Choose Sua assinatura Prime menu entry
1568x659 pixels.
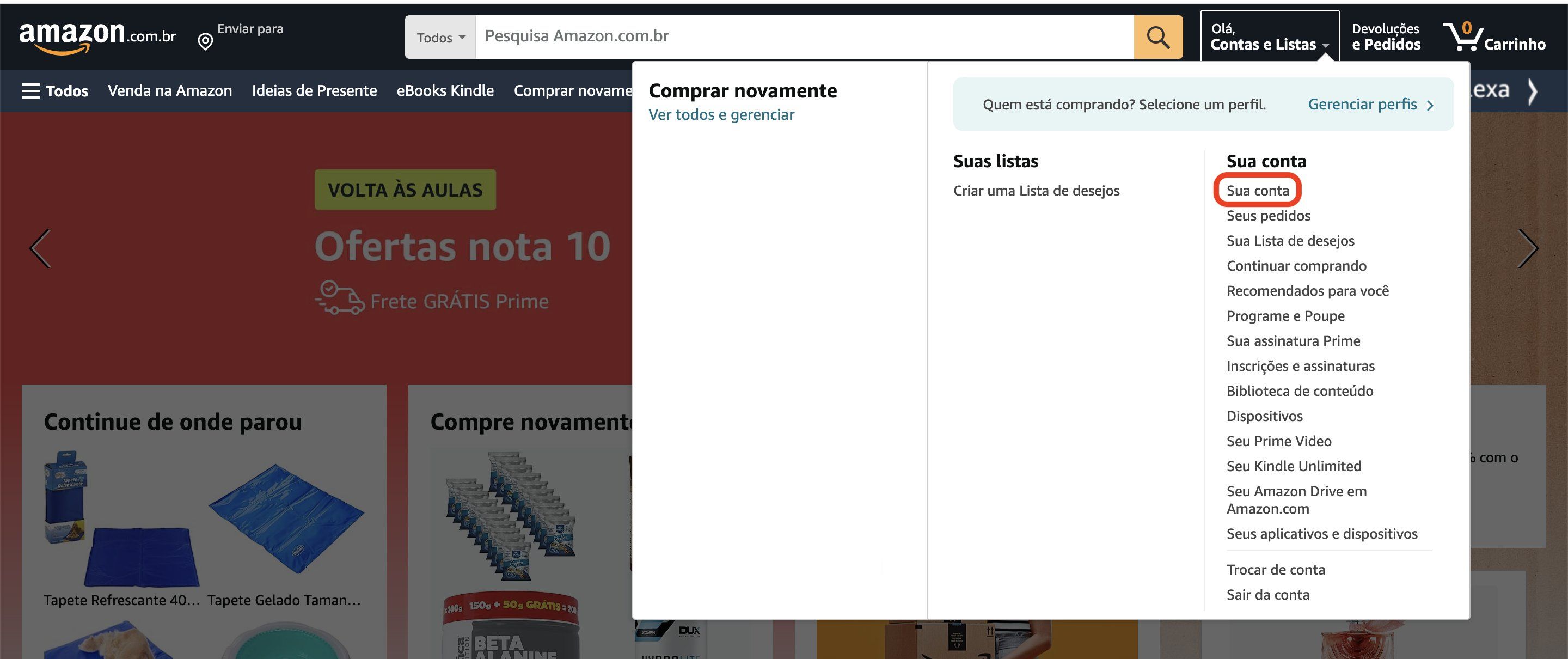click(x=1293, y=341)
